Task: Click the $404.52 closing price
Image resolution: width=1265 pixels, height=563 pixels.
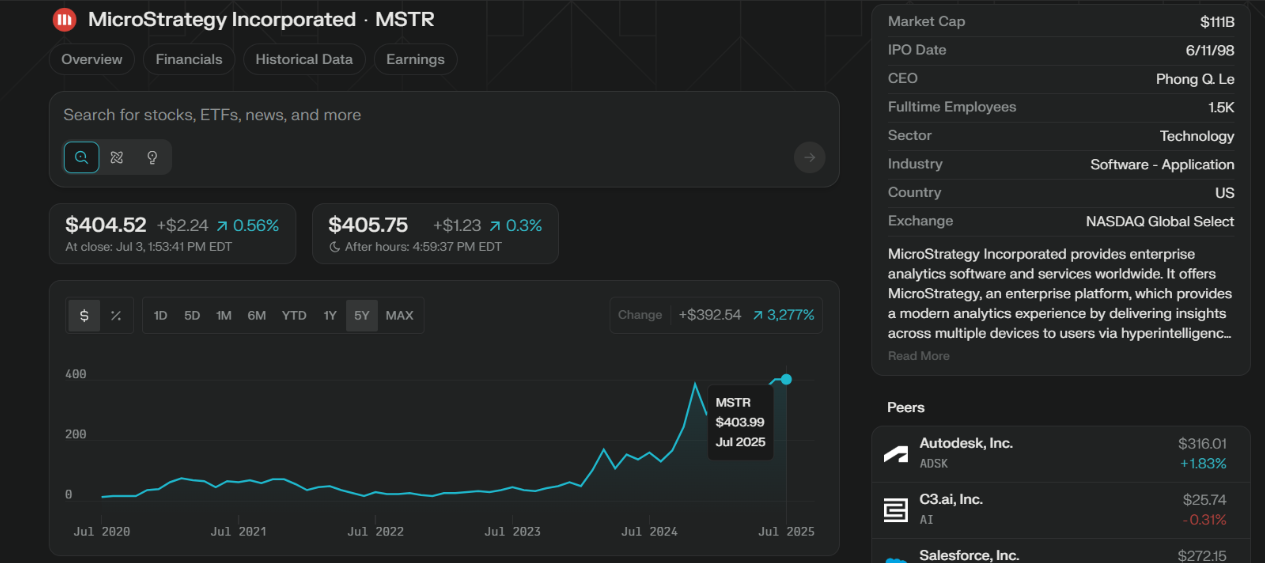Action: [x=106, y=225]
